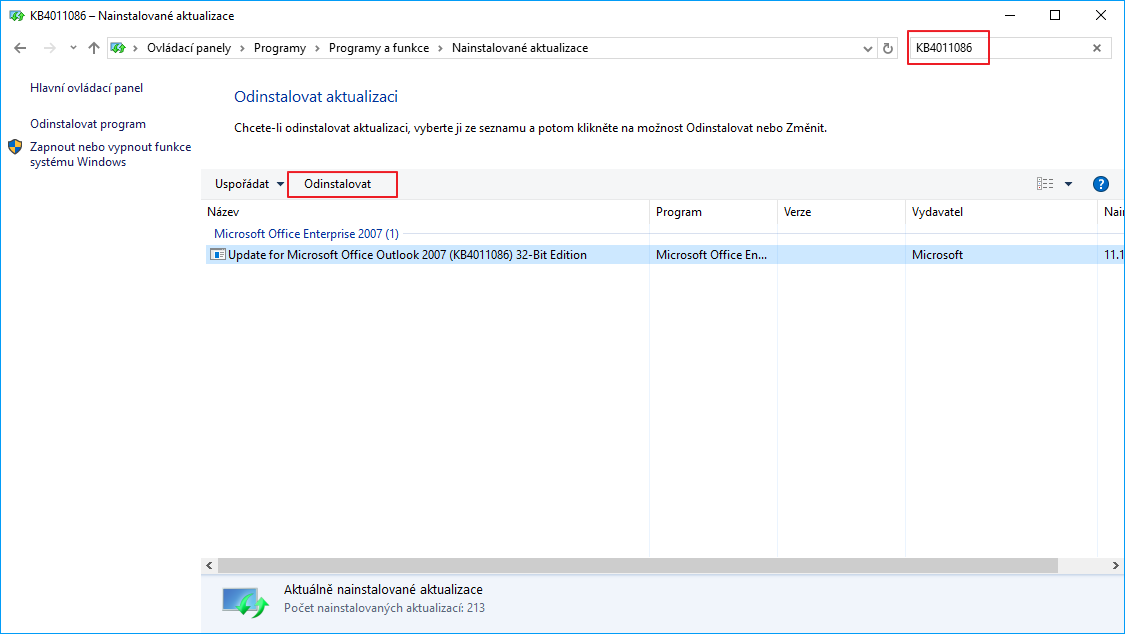The width and height of the screenshot is (1125, 634).
Task: Sort by the Vydavatel column header
Action: click(1002, 212)
